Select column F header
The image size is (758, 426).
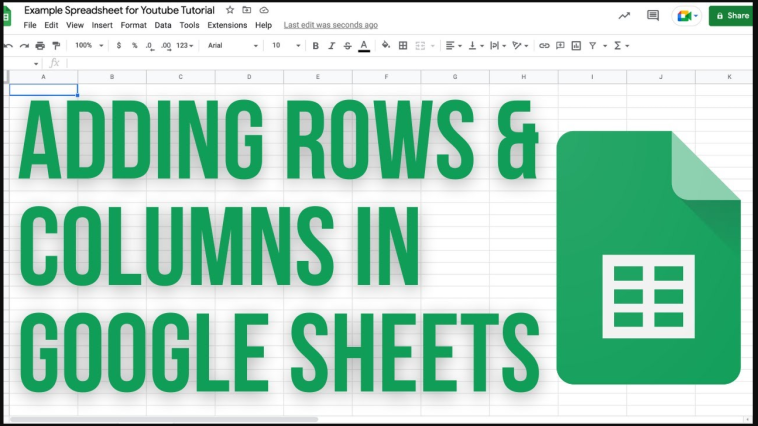click(386, 77)
